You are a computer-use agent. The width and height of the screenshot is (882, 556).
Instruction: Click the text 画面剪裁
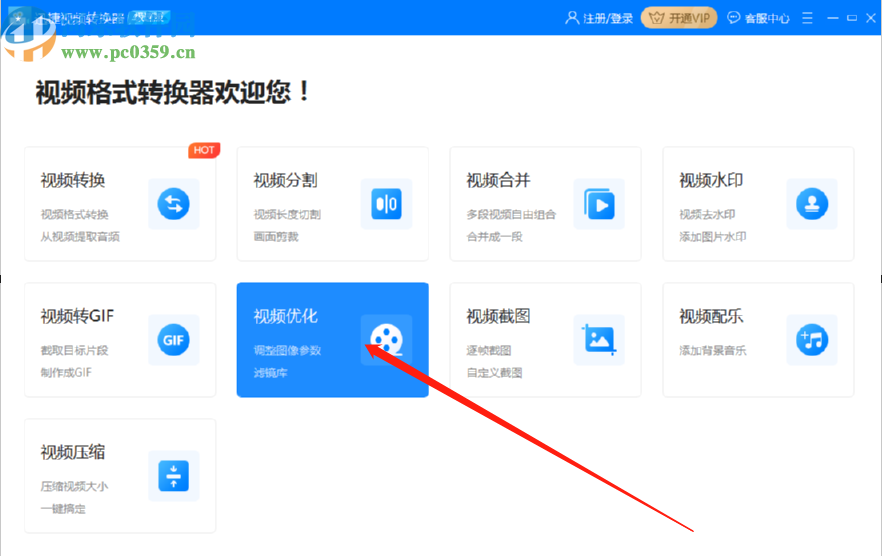[x=276, y=237]
